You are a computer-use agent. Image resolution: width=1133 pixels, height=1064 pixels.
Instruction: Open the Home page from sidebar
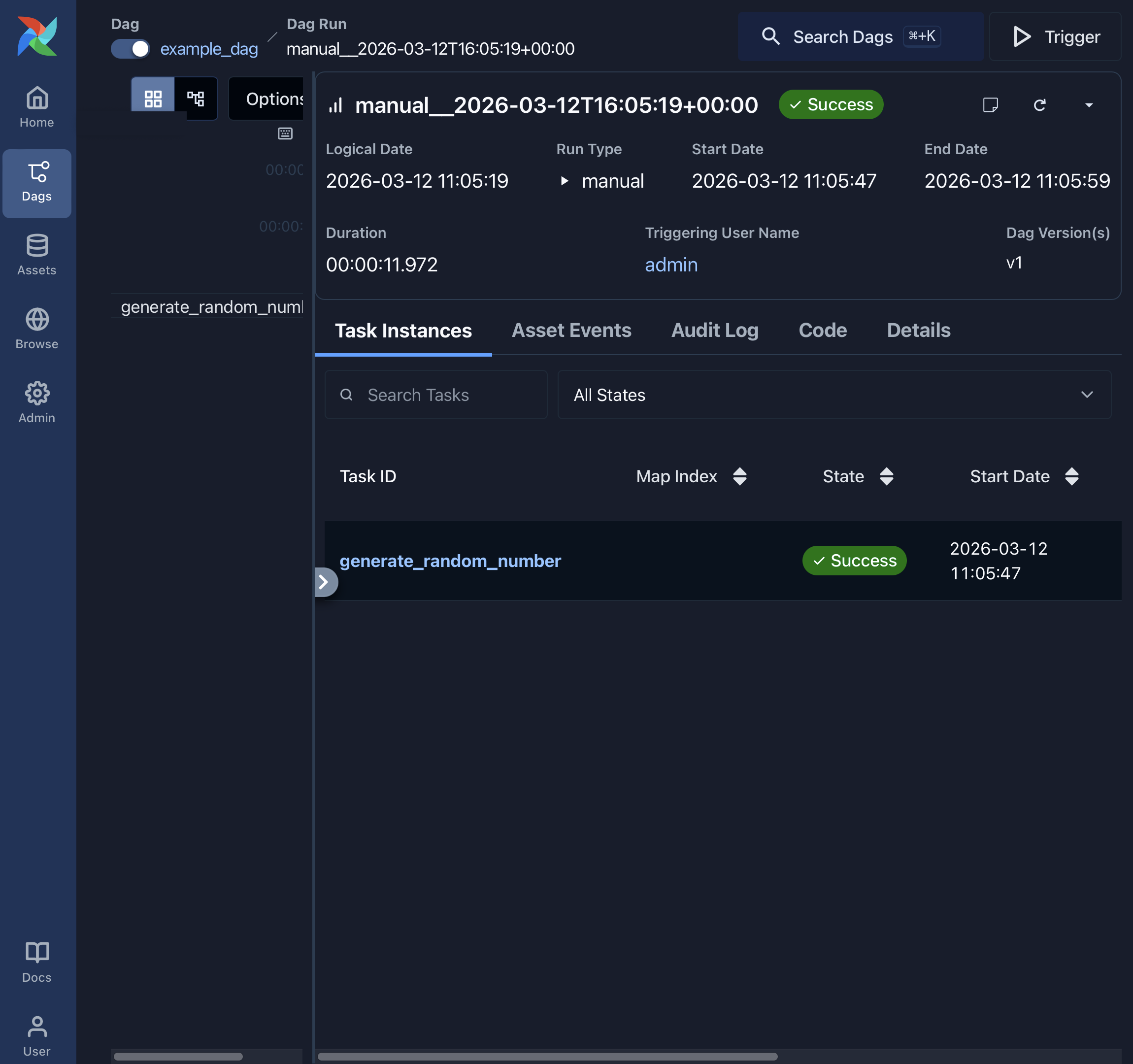37,108
